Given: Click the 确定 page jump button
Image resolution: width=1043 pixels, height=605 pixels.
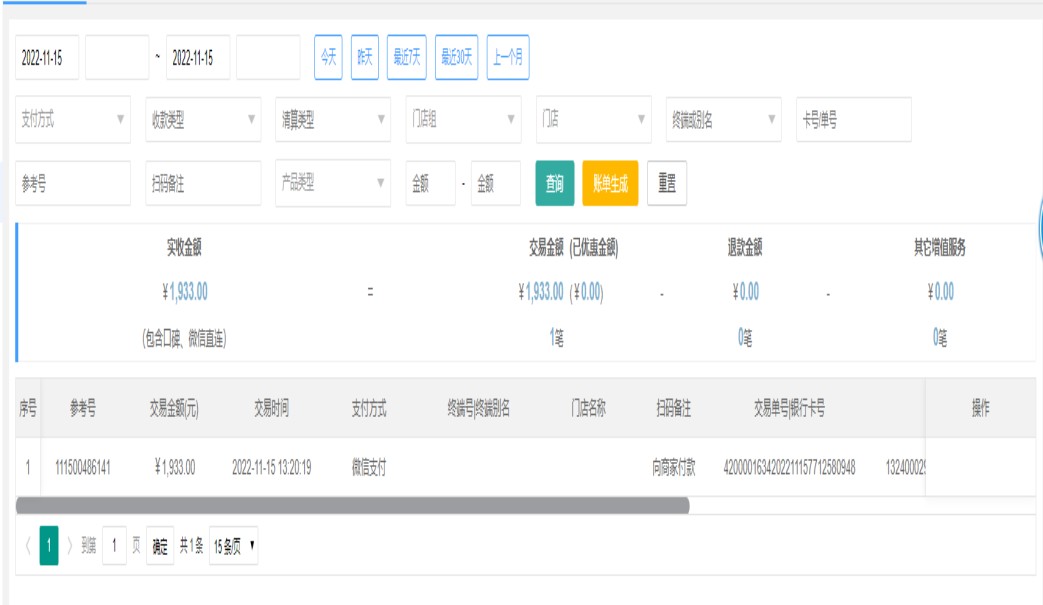Looking at the screenshot, I should point(160,547).
